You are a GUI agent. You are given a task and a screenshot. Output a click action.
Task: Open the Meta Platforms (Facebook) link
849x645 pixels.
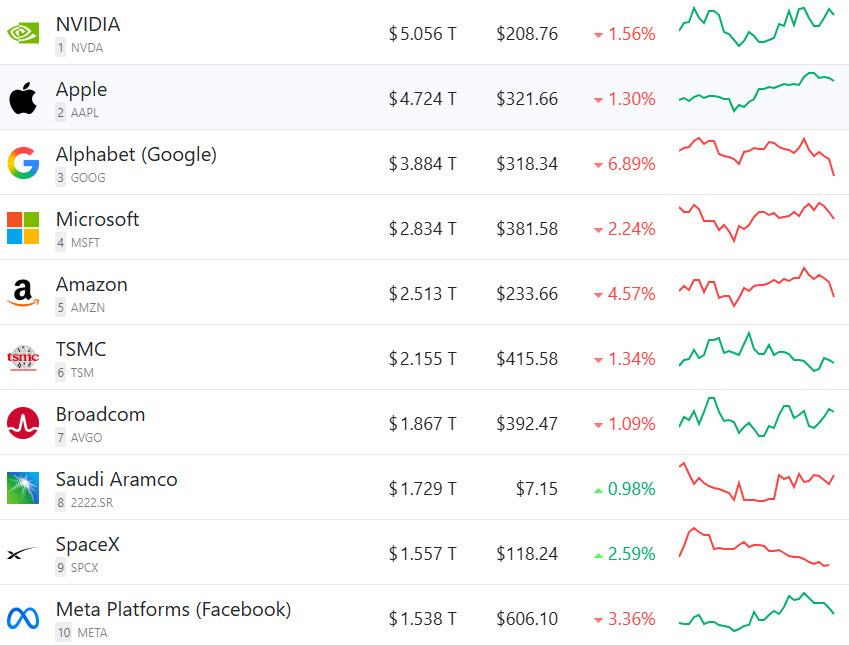[173, 610]
